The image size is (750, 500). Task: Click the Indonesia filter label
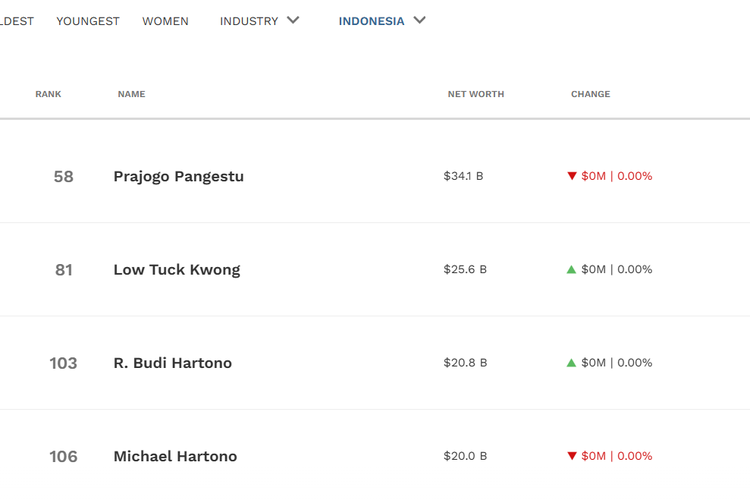(x=371, y=21)
